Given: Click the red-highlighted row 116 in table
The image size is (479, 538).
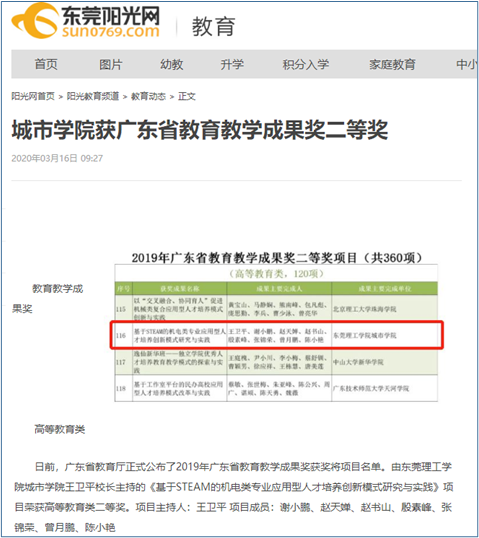Looking at the screenshot, I should 277,335.
